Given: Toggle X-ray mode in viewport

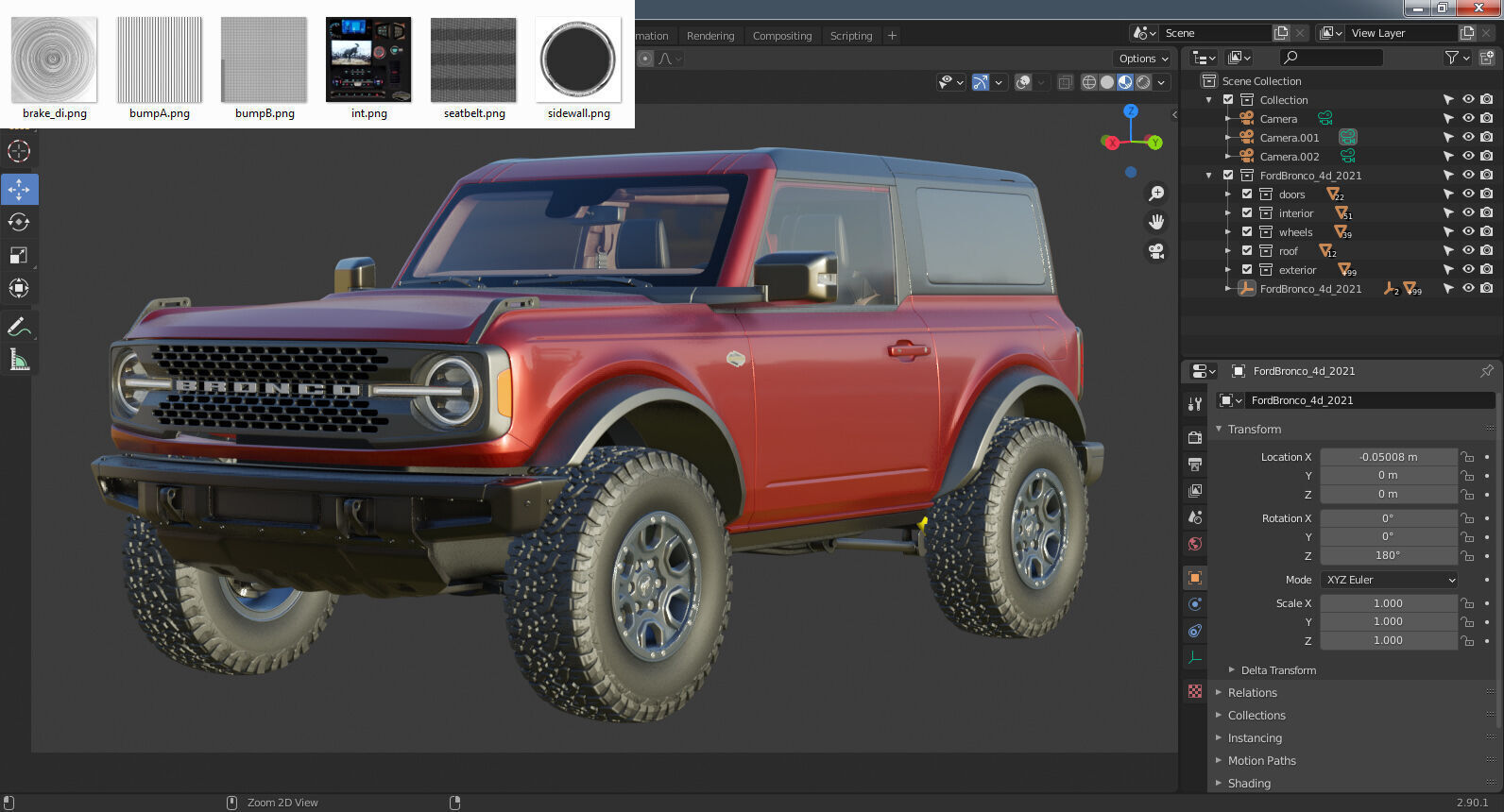Looking at the screenshot, I should 1066,82.
